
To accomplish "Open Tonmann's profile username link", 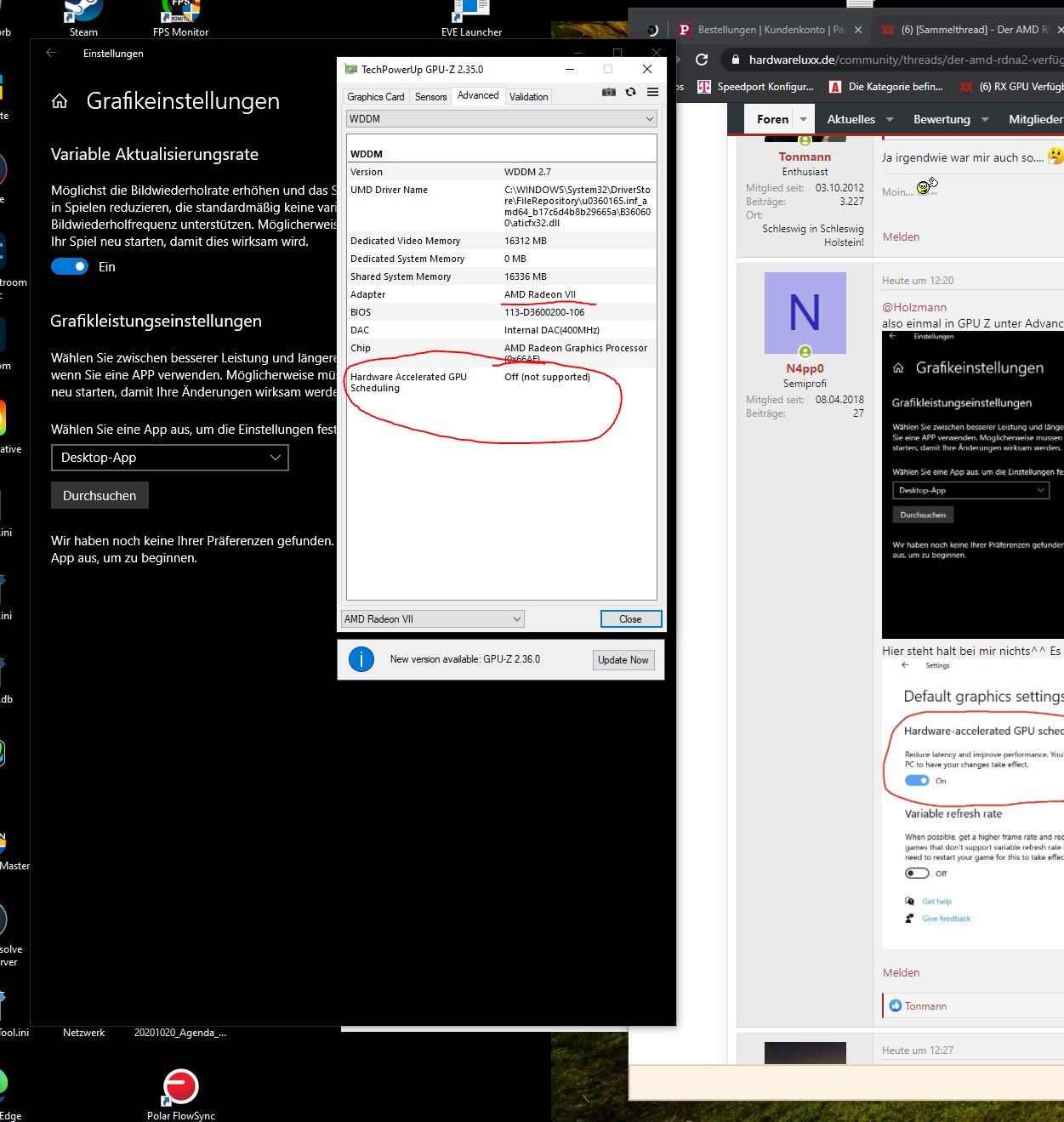I will point(805,157).
